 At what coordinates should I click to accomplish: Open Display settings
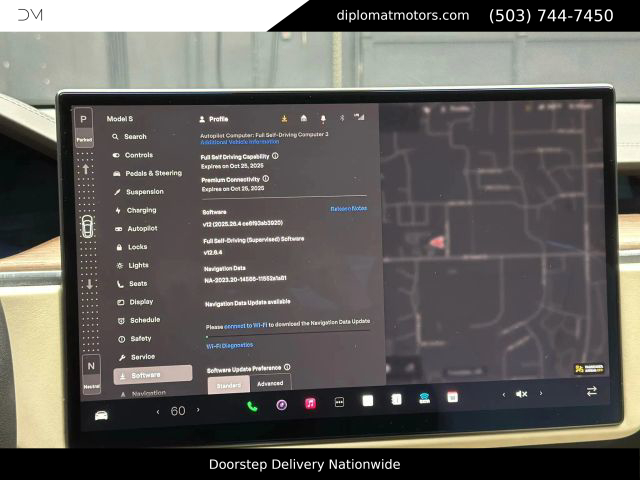[136, 302]
